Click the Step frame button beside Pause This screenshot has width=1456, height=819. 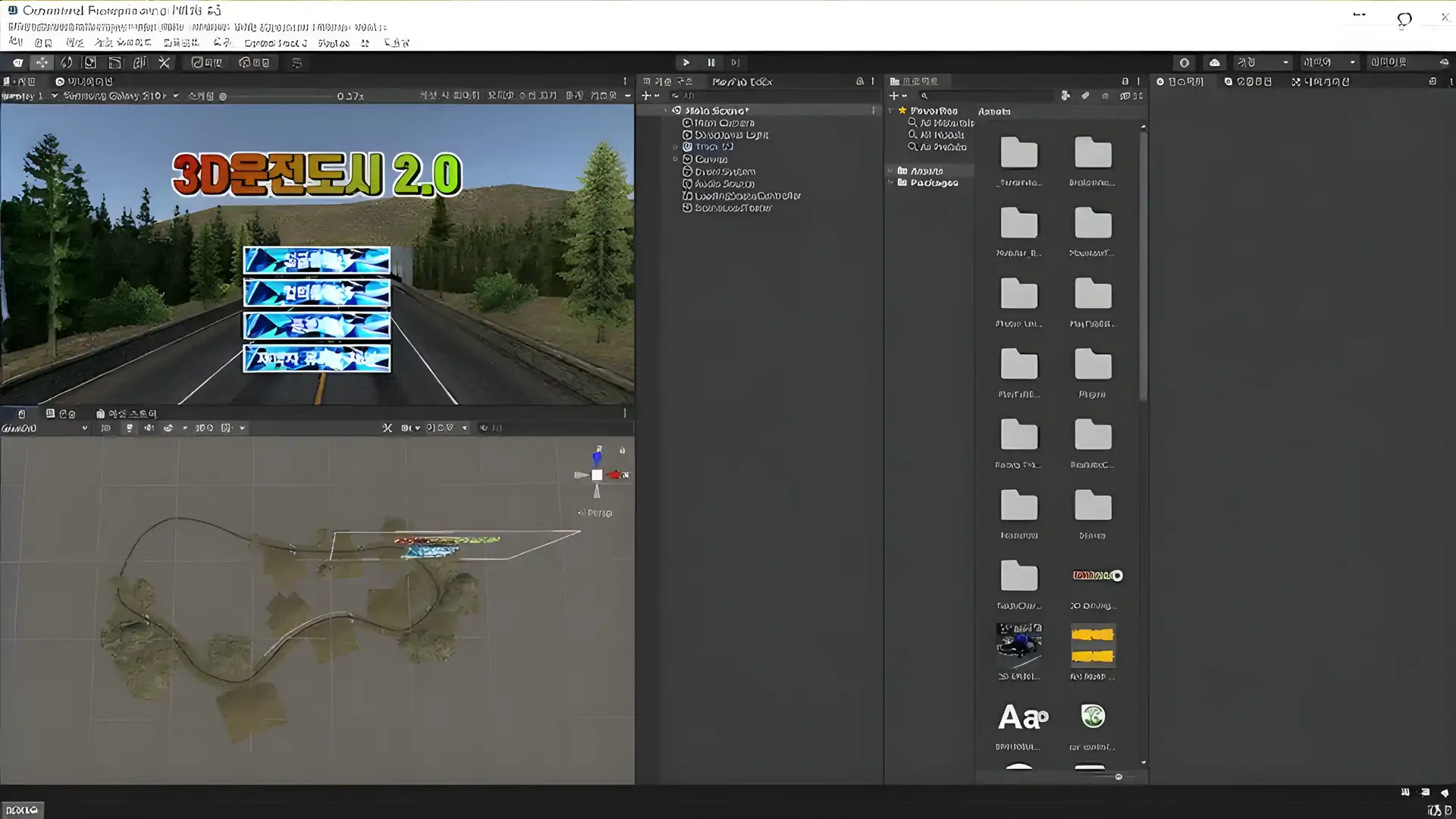[735, 62]
